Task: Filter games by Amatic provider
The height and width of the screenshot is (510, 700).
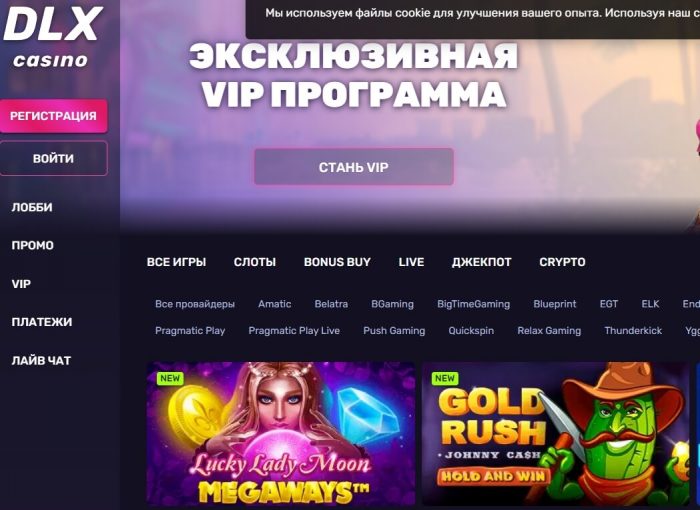Action: (275, 304)
